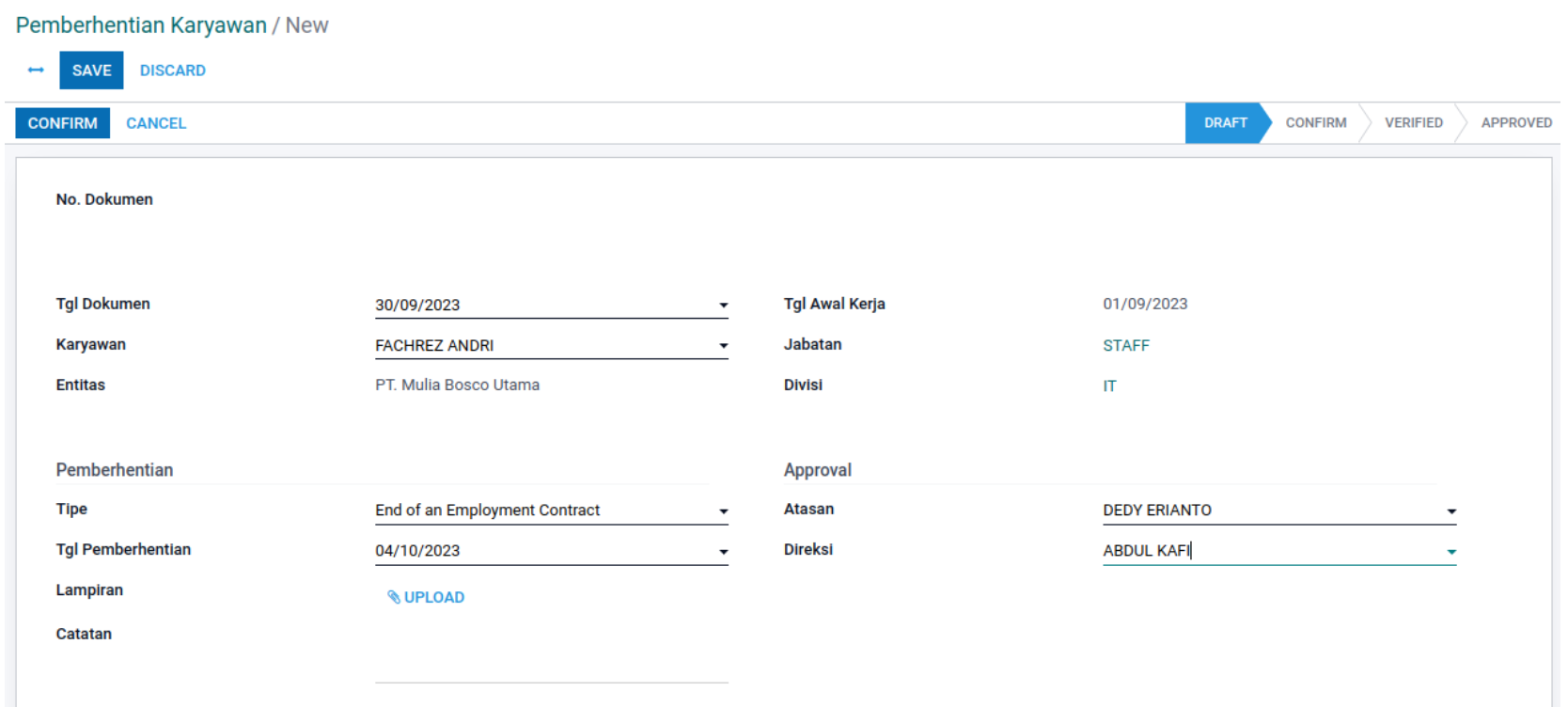
Task: Click the paperclip Upload attachment icon
Action: click(394, 597)
